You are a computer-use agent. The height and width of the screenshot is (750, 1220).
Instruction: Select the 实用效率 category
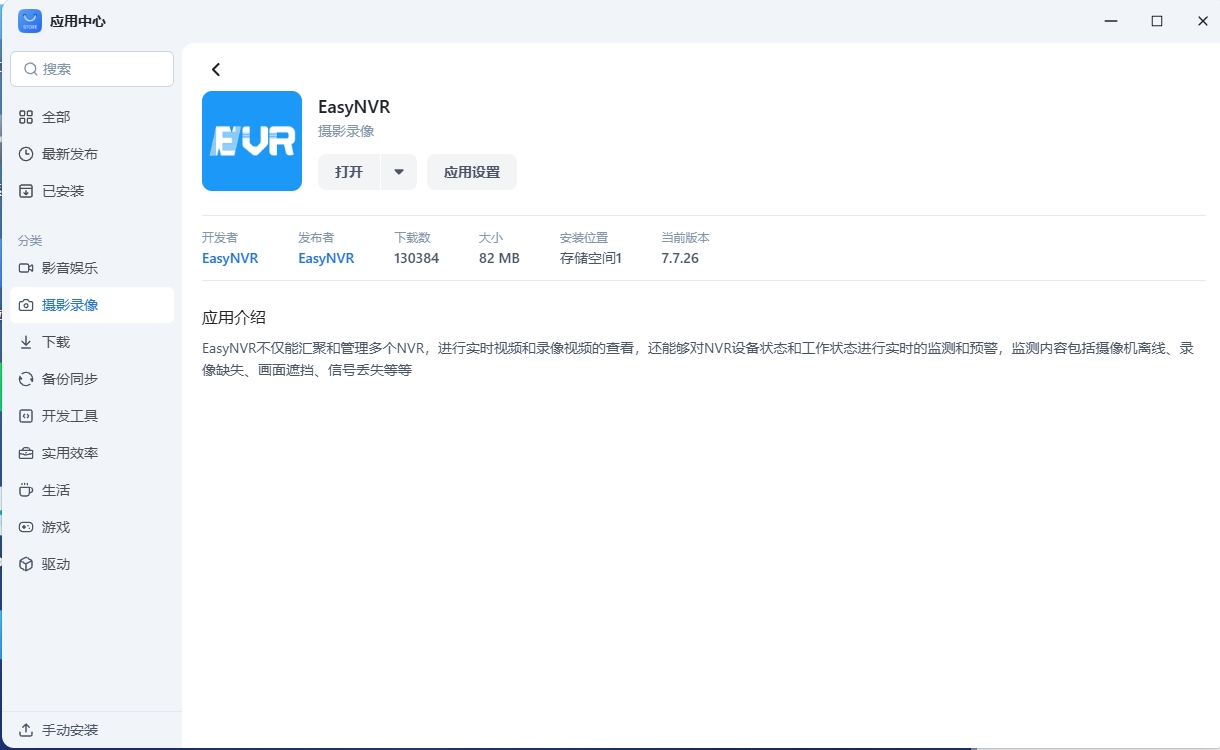click(x=70, y=453)
